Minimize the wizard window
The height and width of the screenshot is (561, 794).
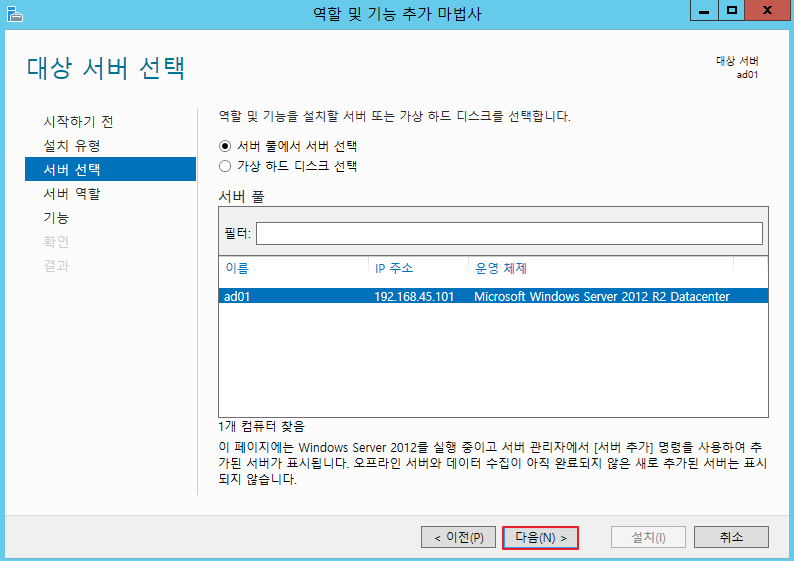(704, 11)
